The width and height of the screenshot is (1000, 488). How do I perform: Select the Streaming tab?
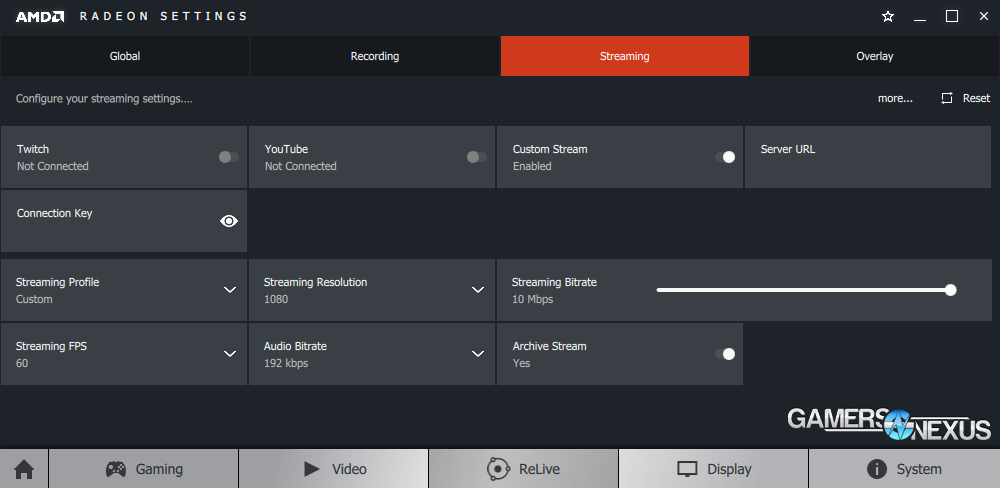(x=624, y=56)
